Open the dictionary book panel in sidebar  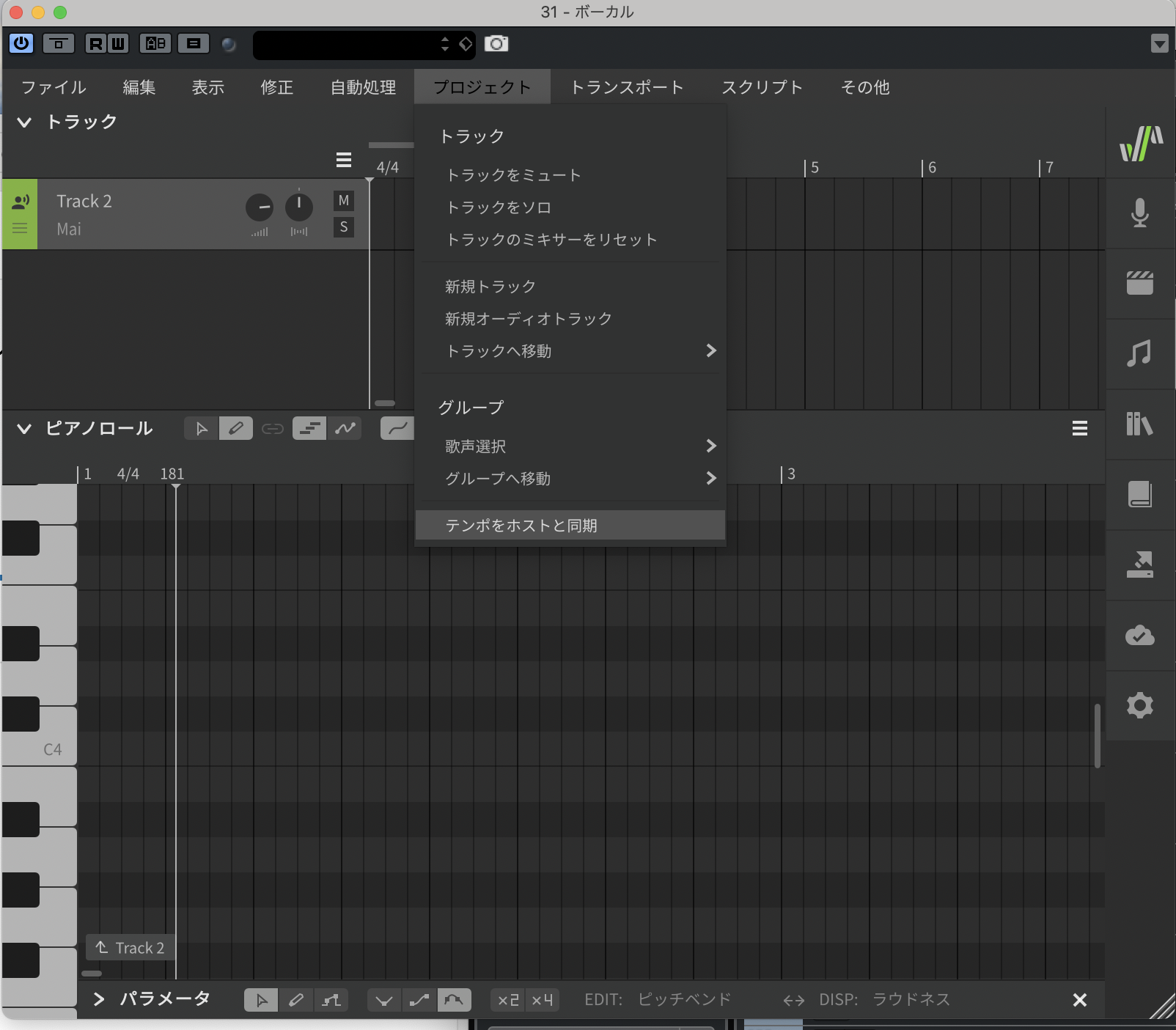(1139, 494)
